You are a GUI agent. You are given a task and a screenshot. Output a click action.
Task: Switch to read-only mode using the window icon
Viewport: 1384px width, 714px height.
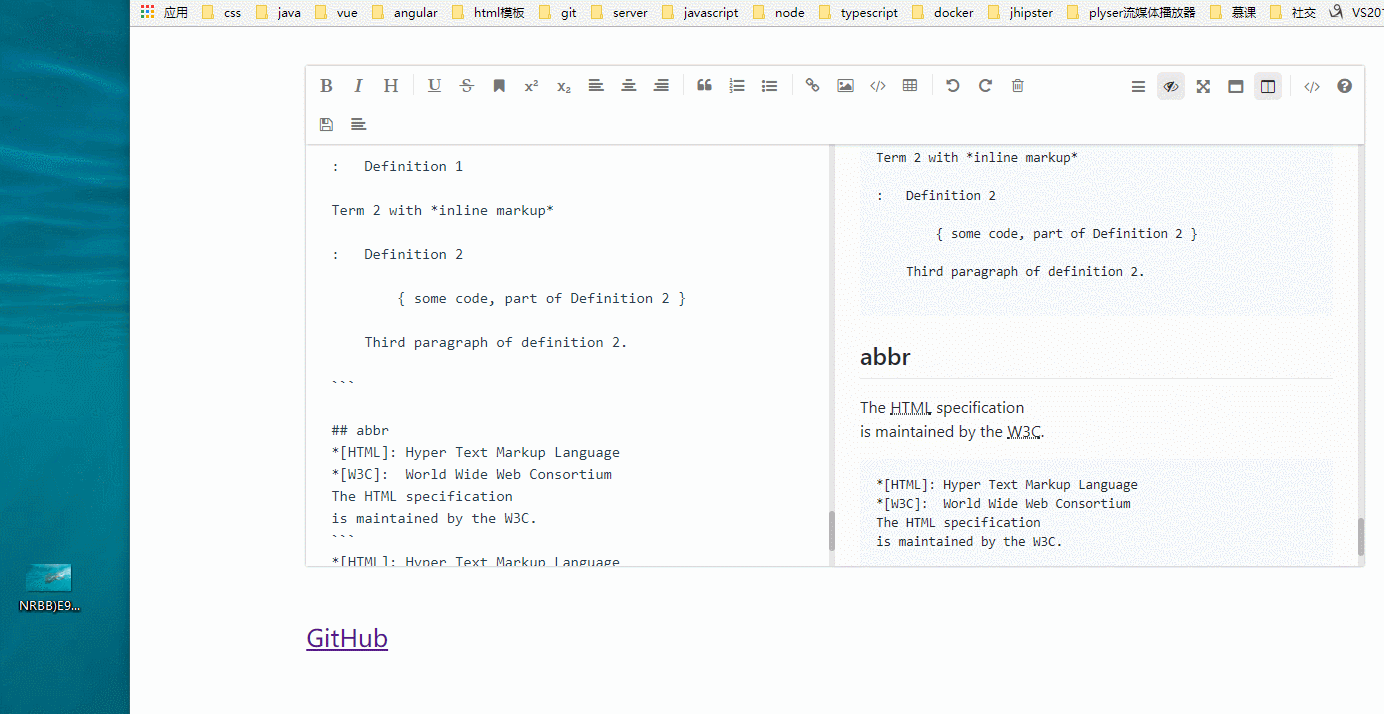[x=1236, y=87]
